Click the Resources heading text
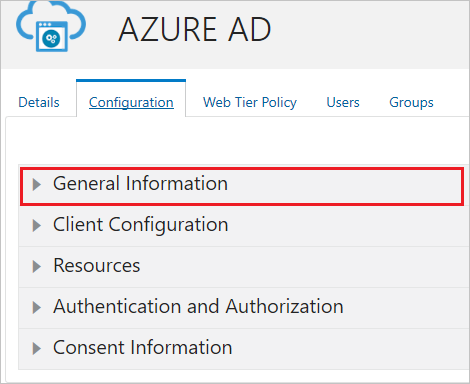This screenshot has width=470, height=384. (x=97, y=265)
